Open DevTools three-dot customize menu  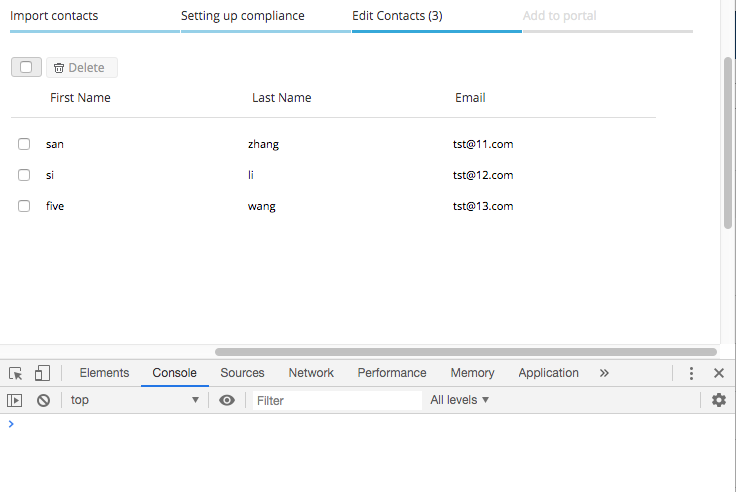tap(691, 373)
